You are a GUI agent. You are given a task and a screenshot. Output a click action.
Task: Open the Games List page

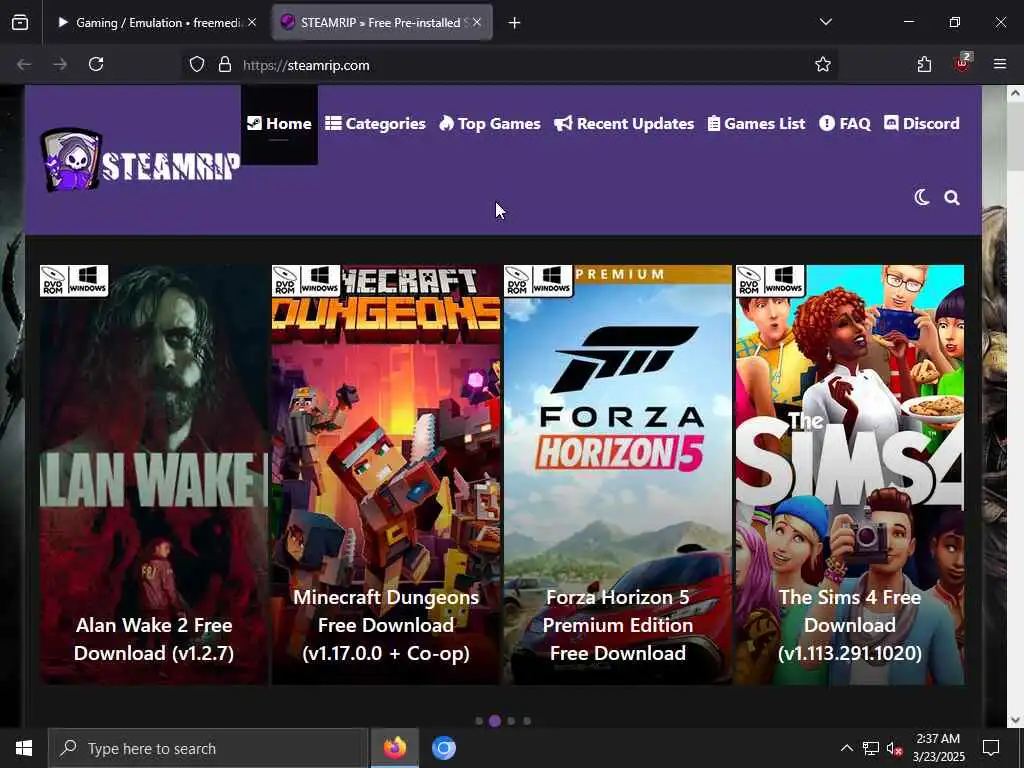756,124
